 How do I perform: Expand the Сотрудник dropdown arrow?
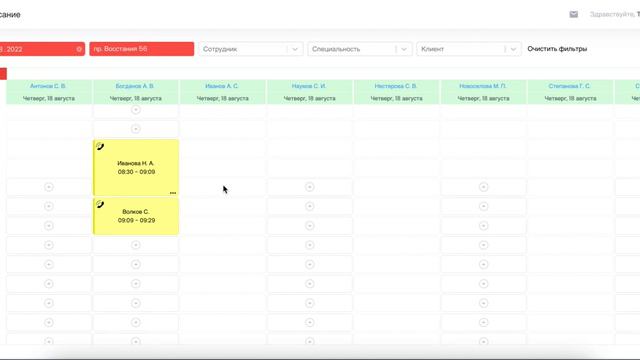[x=295, y=49]
